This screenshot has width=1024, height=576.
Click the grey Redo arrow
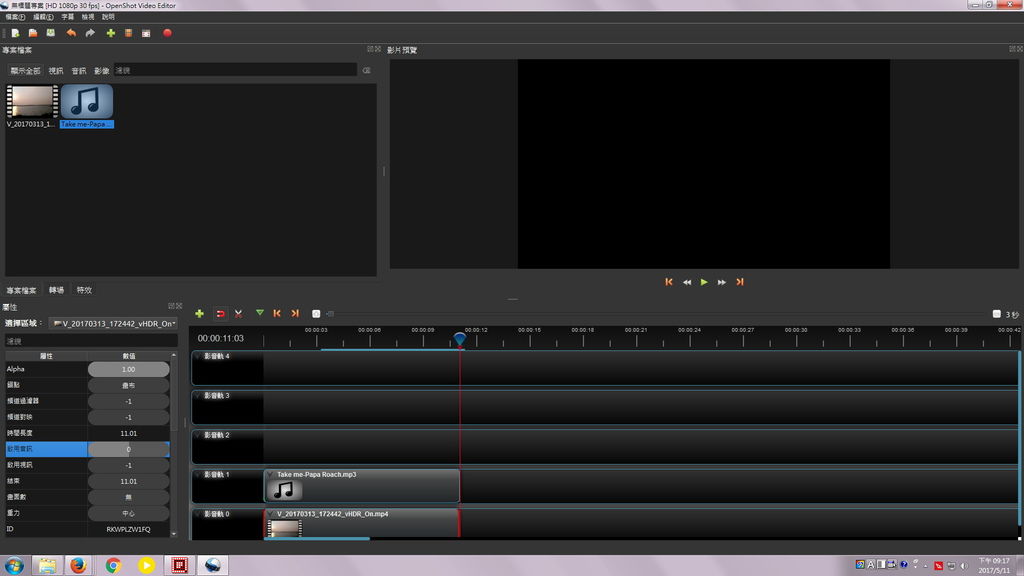click(90, 33)
